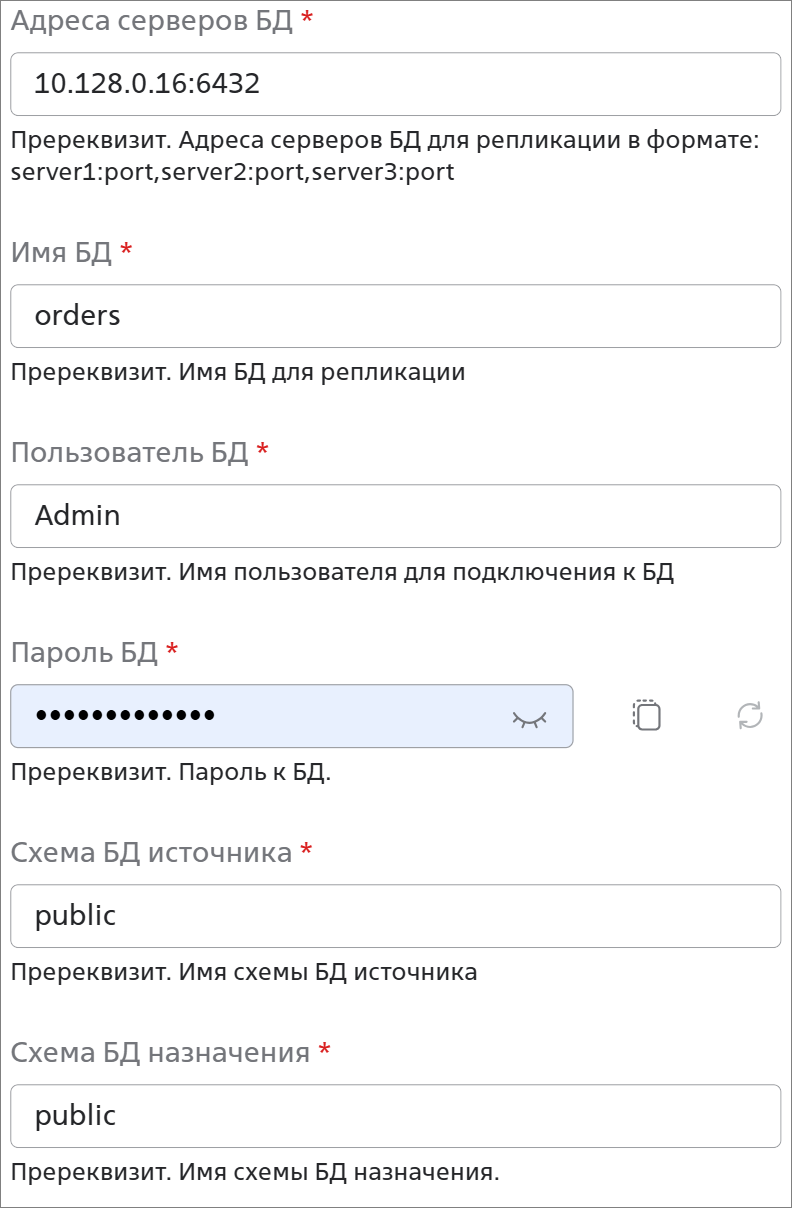
Task: Click the Пользователь БД label text
Action: tap(129, 452)
